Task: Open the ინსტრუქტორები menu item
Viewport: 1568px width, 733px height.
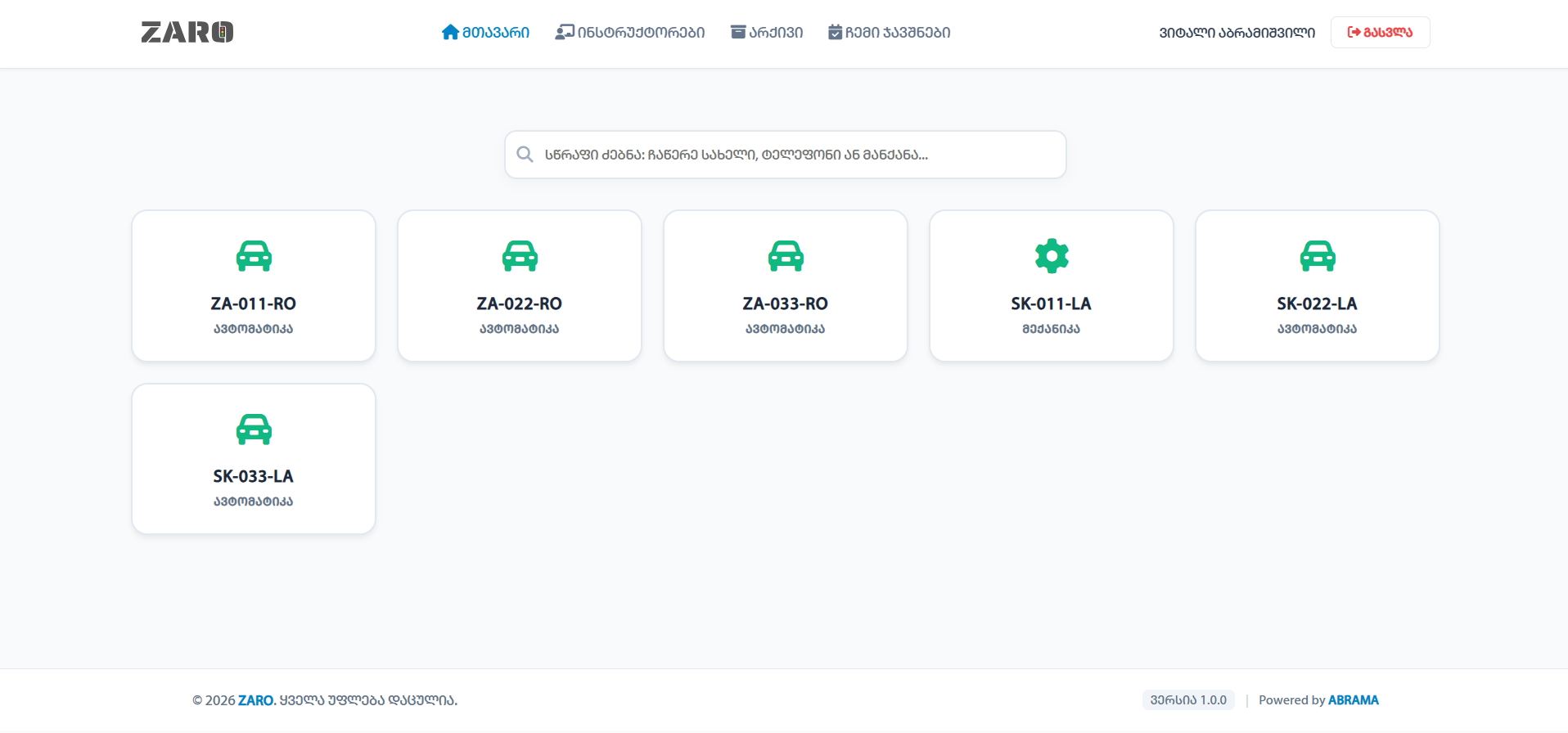Action: pyautogui.click(x=630, y=32)
